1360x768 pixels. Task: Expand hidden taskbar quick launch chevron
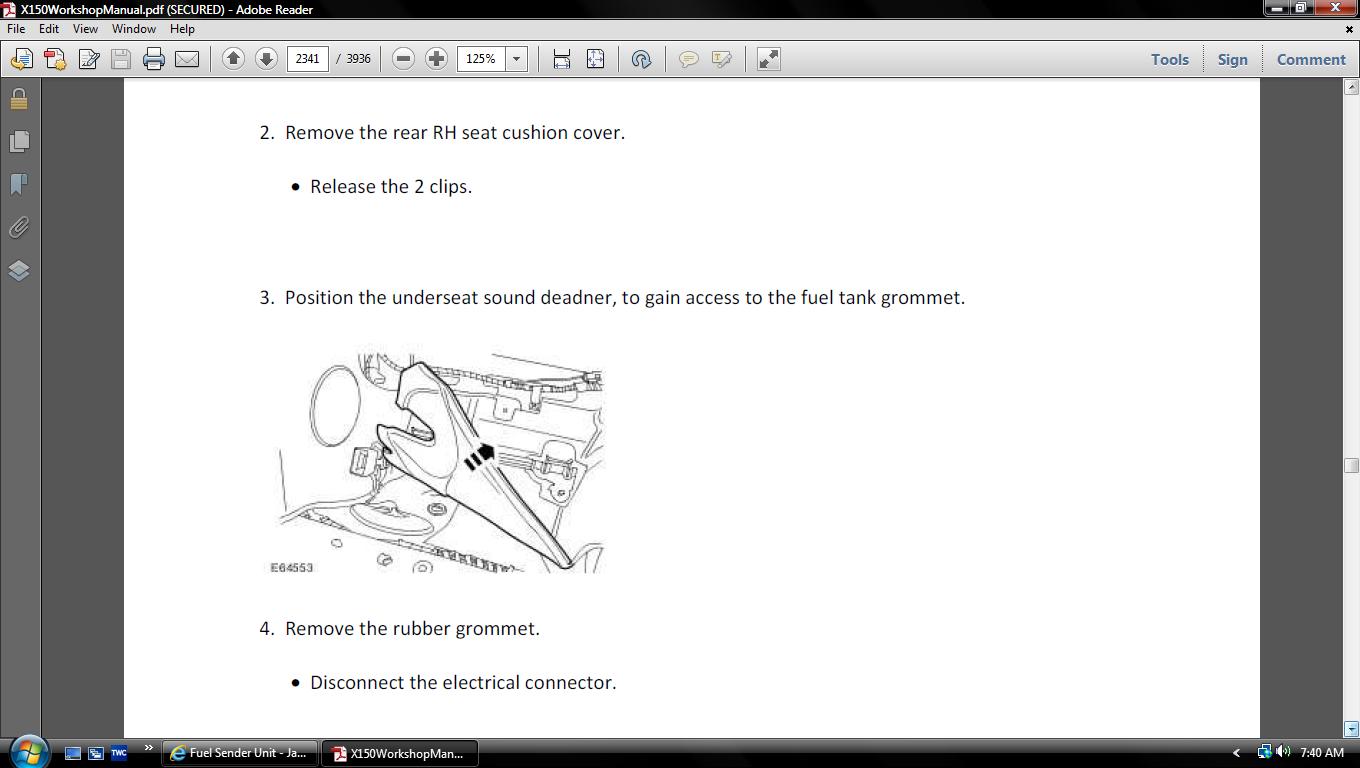[149, 748]
